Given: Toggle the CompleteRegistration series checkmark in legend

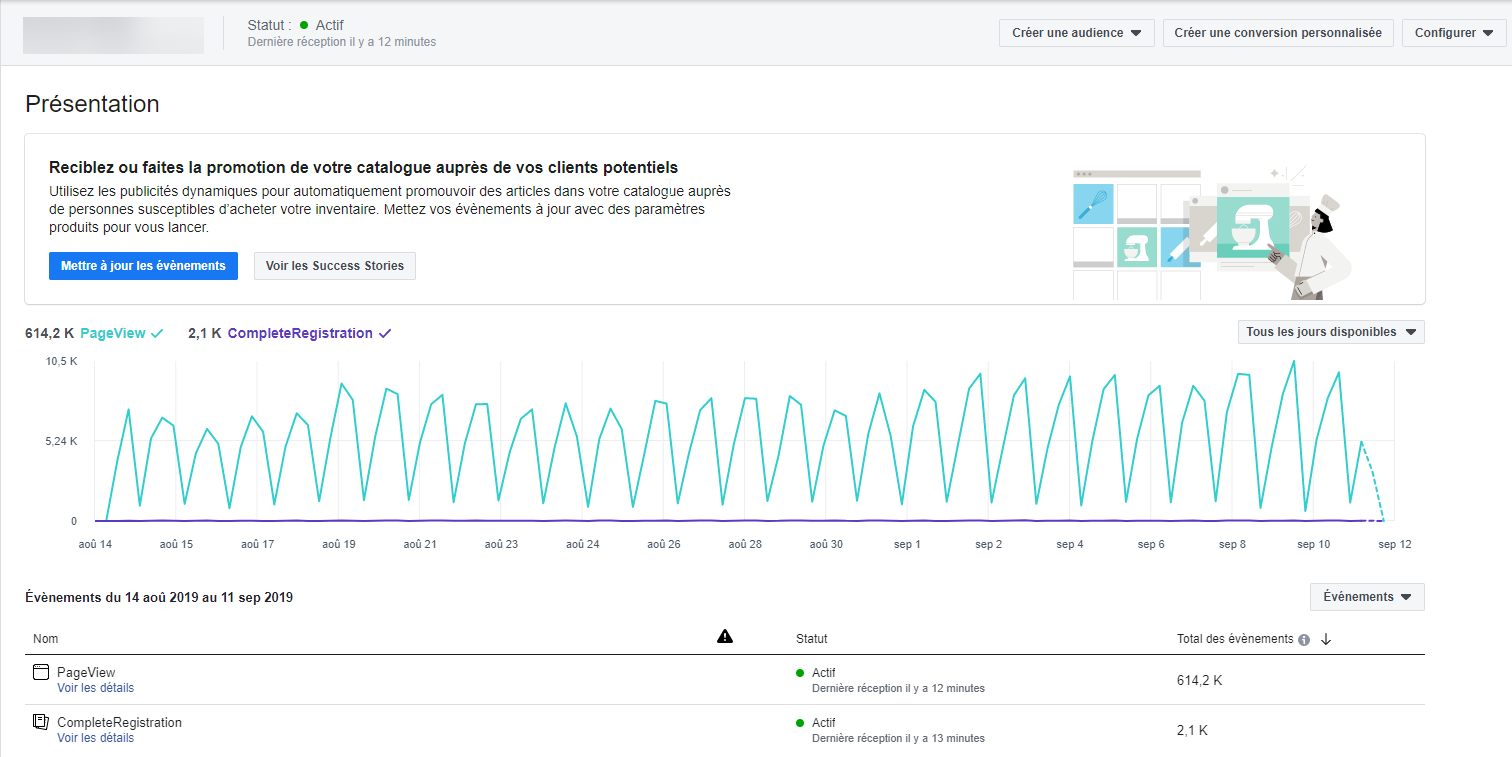Looking at the screenshot, I should pos(385,334).
